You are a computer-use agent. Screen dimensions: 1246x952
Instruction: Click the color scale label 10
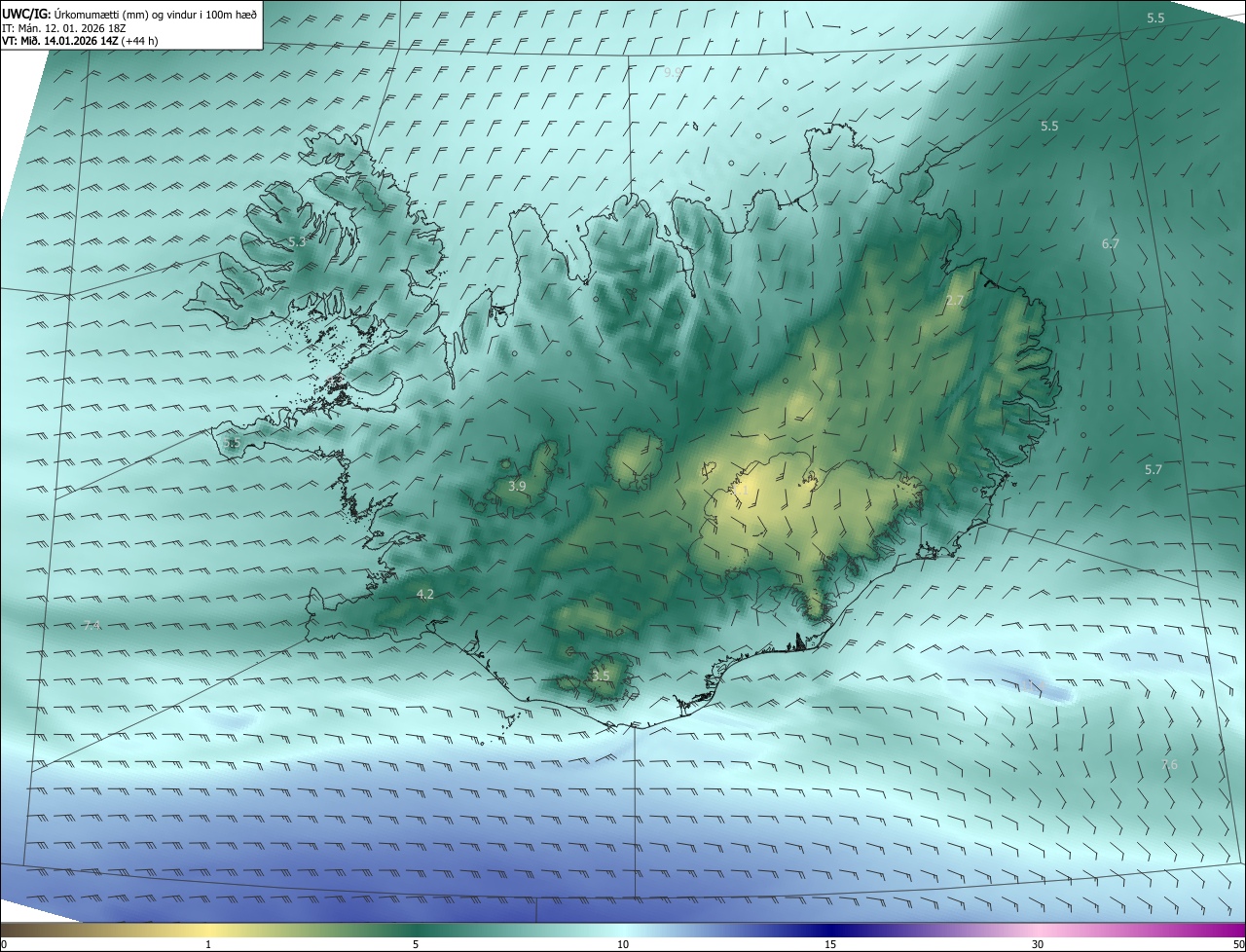click(x=623, y=945)
